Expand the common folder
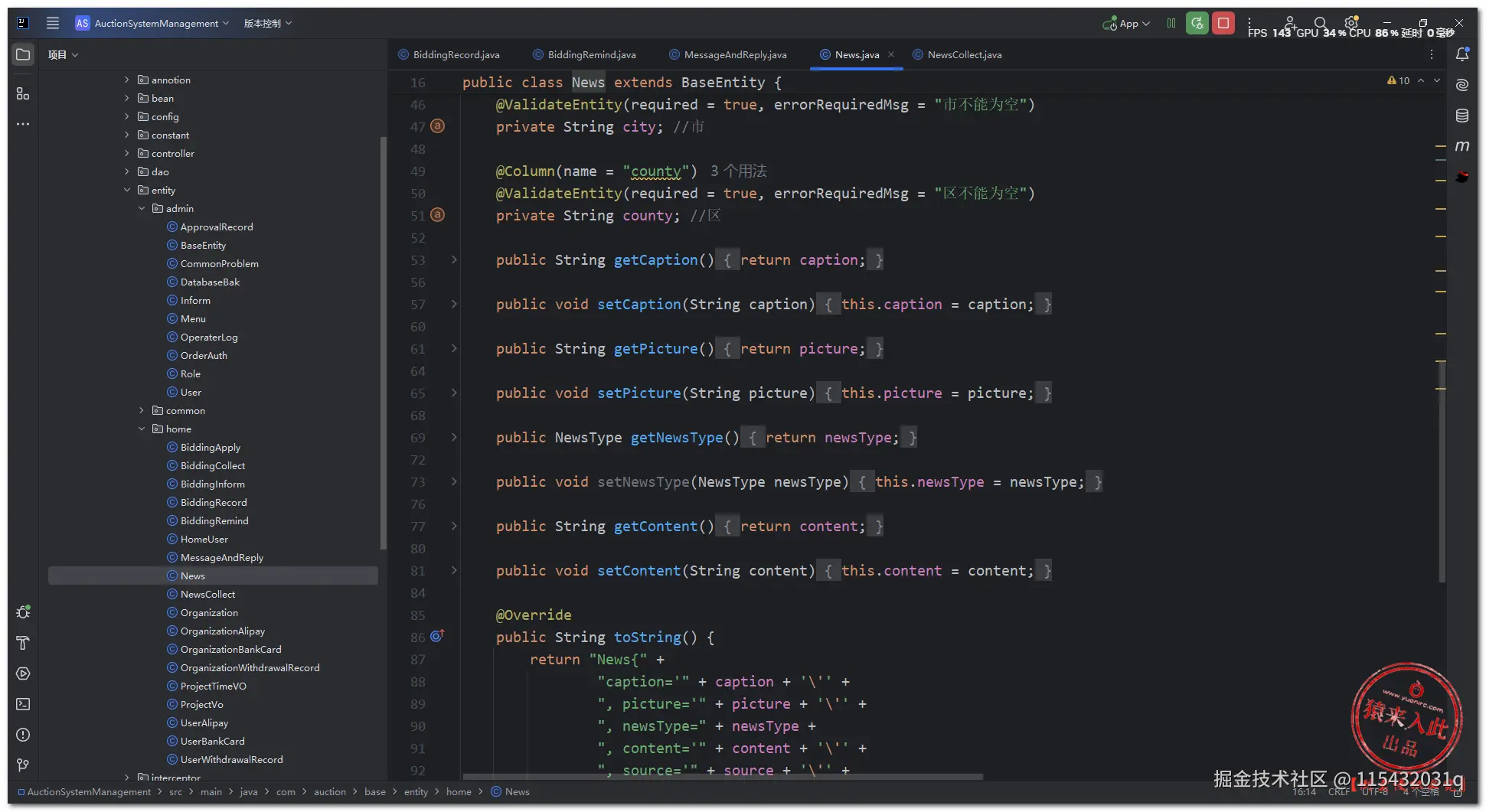 [142, 410]
